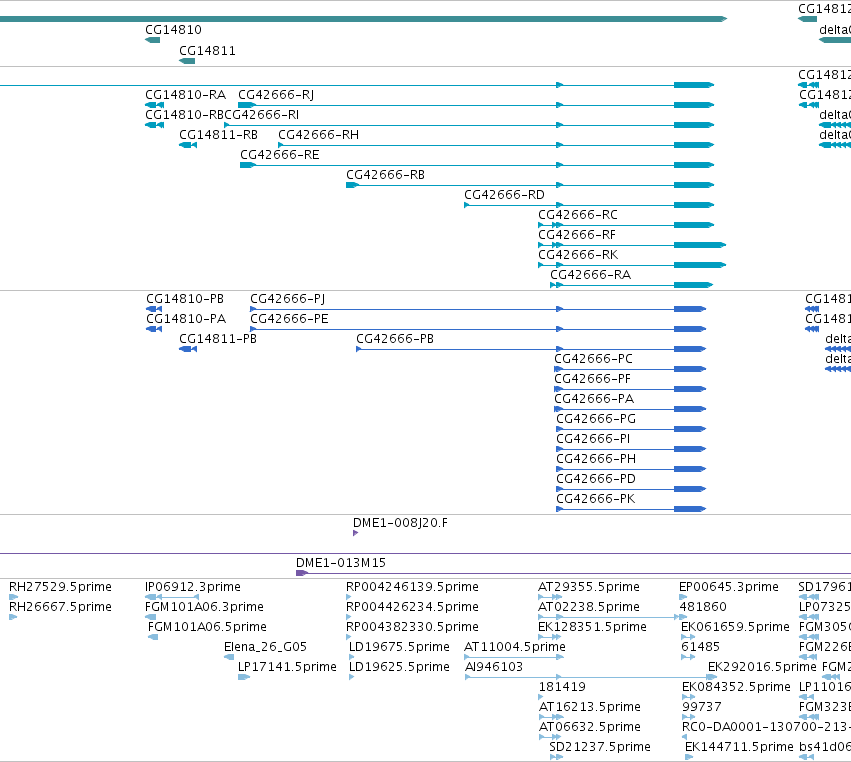Open the CG14811-RB transcript
The height and width of the screenshot is (762, 851).
[x=218, y=135]
